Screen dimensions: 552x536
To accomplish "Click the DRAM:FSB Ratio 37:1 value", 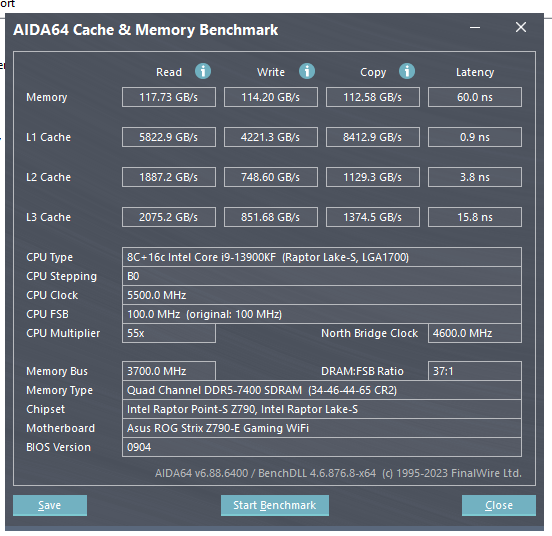I will (475, 371).
